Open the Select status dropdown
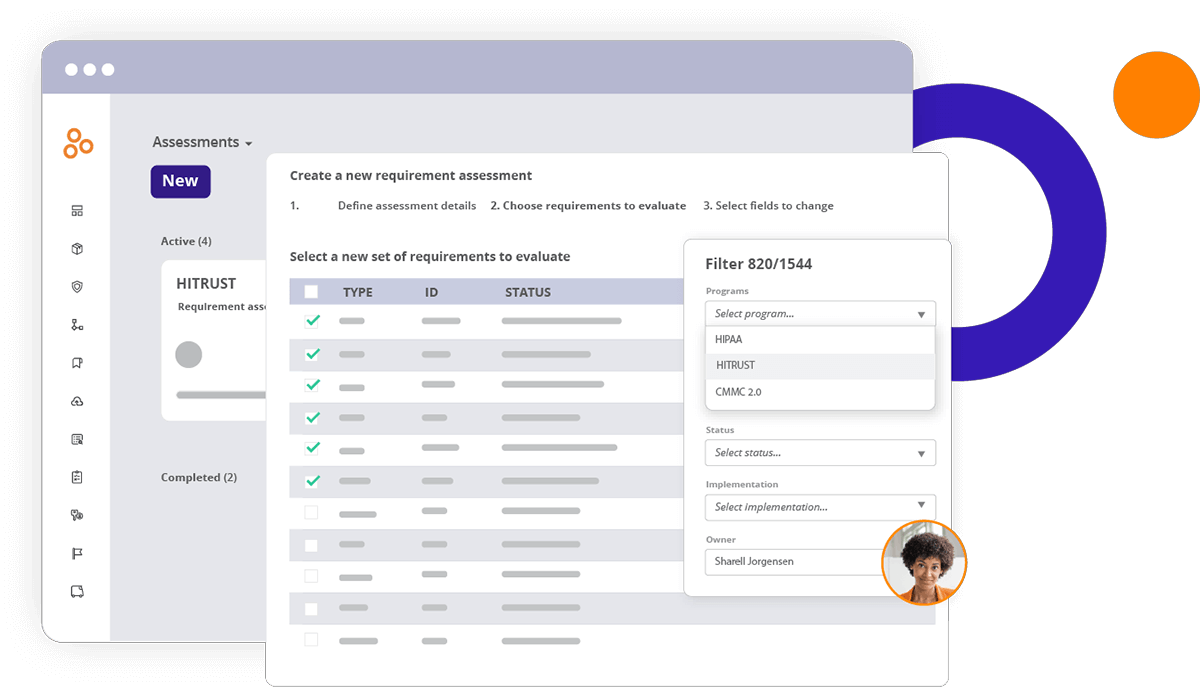The width and height of the screenshot is (1200, 687). [x=820, y=452]
